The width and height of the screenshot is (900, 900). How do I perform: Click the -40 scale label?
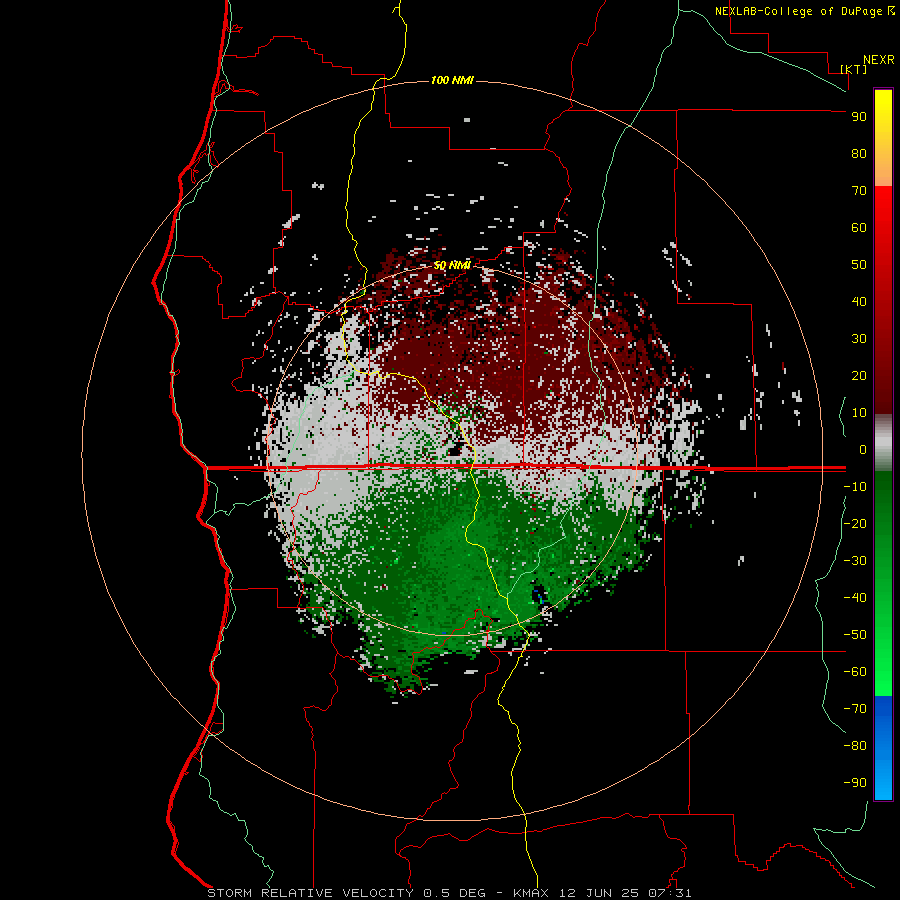855,598
